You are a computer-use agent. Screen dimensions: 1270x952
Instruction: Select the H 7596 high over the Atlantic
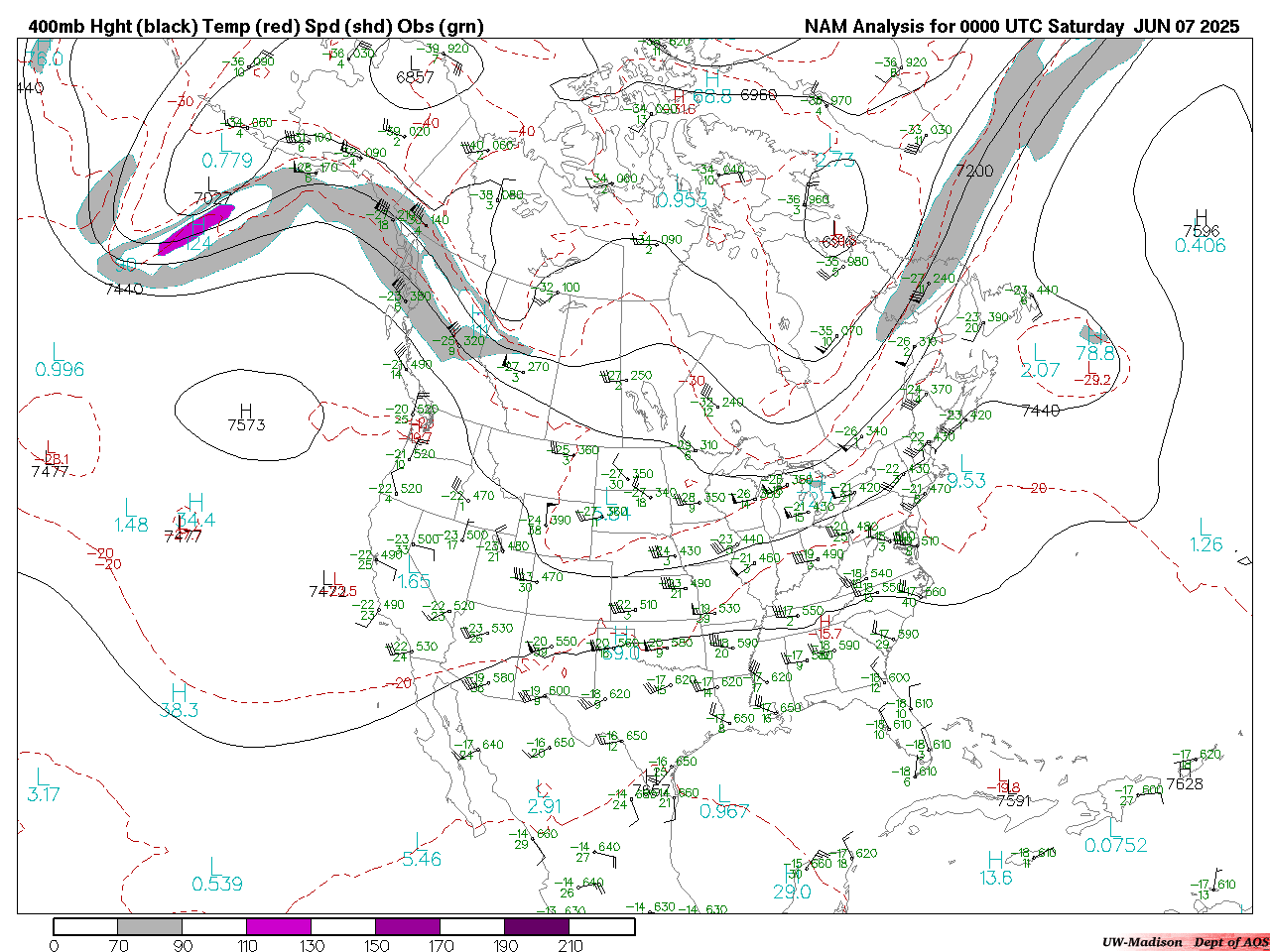click(1201, 225)
